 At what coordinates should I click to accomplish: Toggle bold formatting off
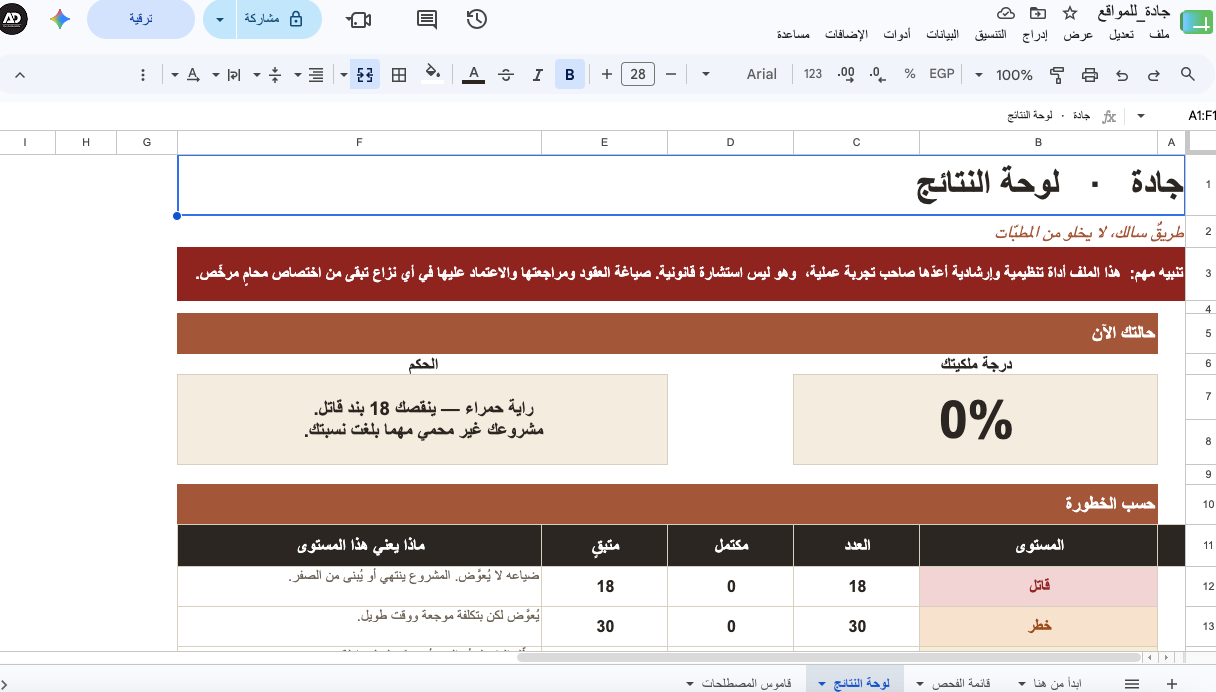(x=570, y=74)
